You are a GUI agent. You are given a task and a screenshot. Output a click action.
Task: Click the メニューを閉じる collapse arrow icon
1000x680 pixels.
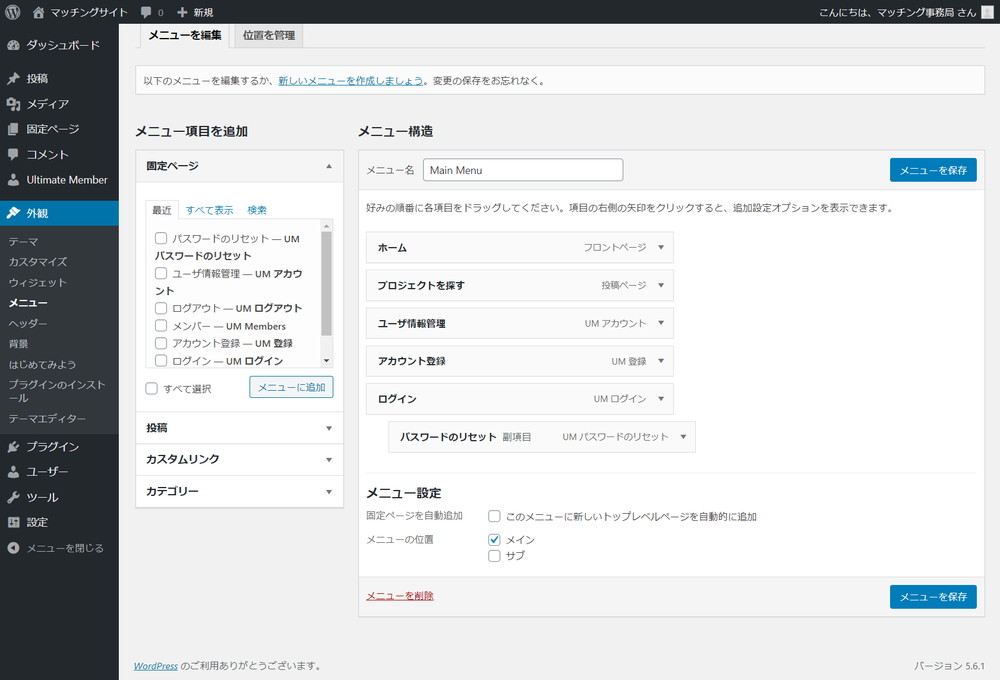(x=13, y=548)
